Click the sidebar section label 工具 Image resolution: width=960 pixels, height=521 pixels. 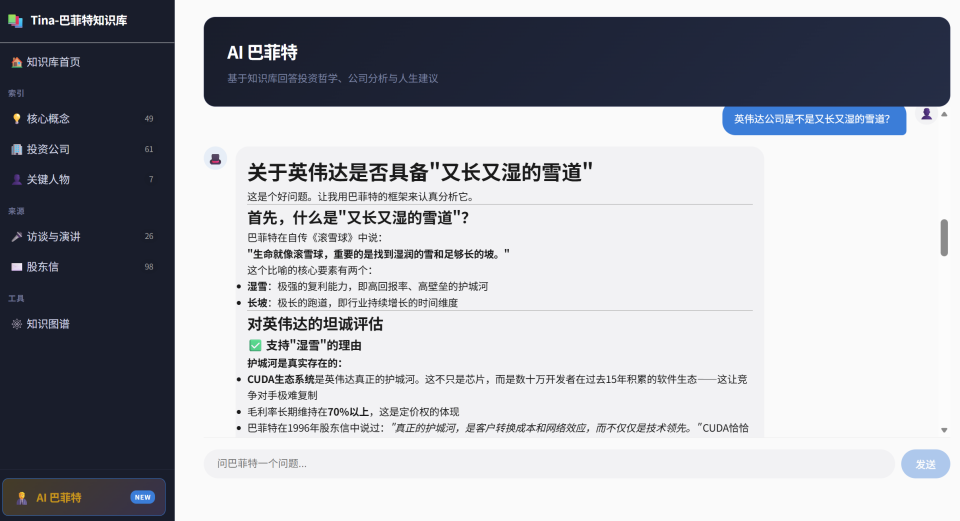click(16, 299)
